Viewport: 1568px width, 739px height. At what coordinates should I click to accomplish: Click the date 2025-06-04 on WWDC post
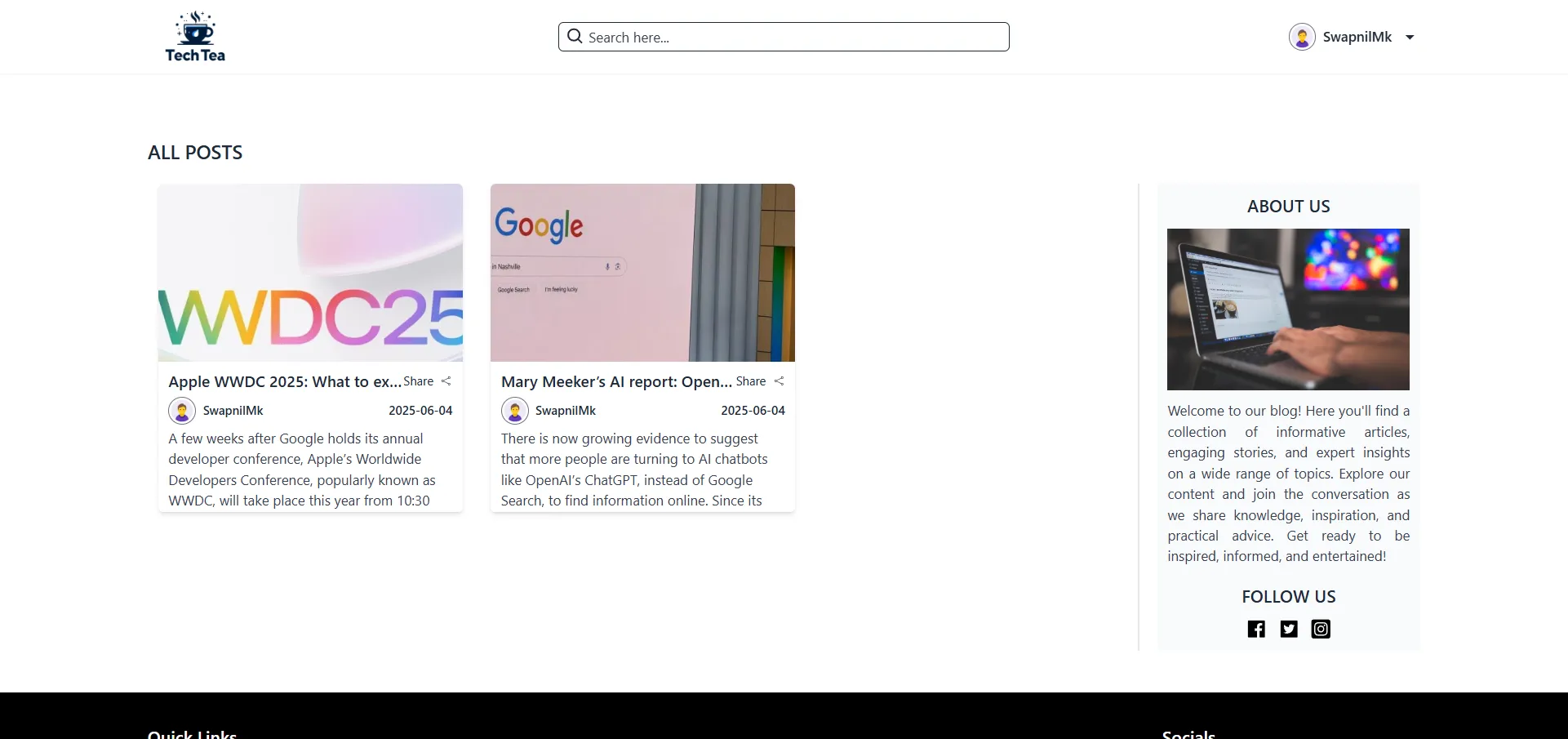(x=420, y=411)
